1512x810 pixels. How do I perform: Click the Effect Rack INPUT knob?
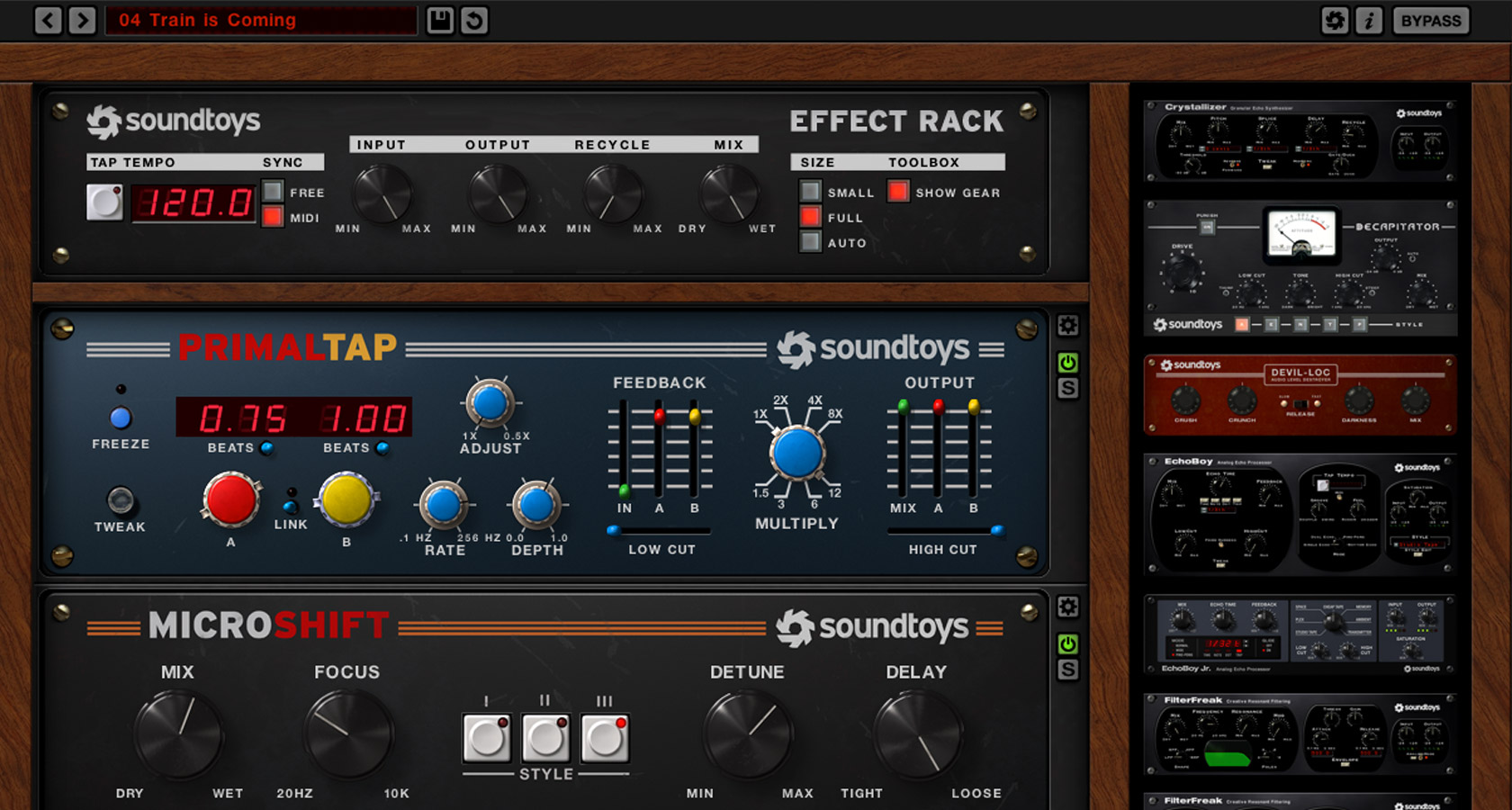pyautogui.click(x=382, y=193)
